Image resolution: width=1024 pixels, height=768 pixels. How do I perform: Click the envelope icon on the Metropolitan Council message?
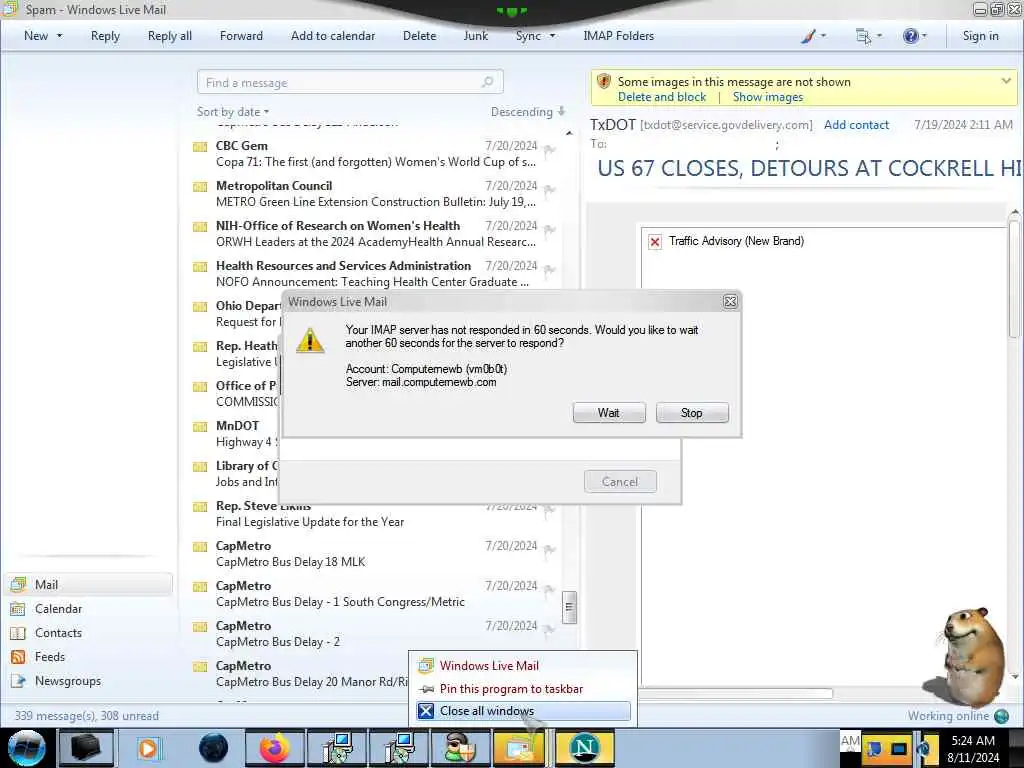[200, 187]
